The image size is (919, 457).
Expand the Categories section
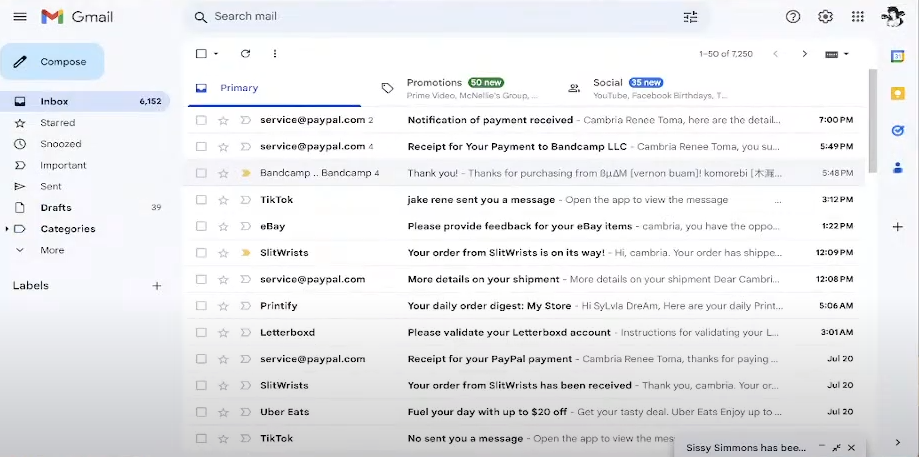[7, 229]
